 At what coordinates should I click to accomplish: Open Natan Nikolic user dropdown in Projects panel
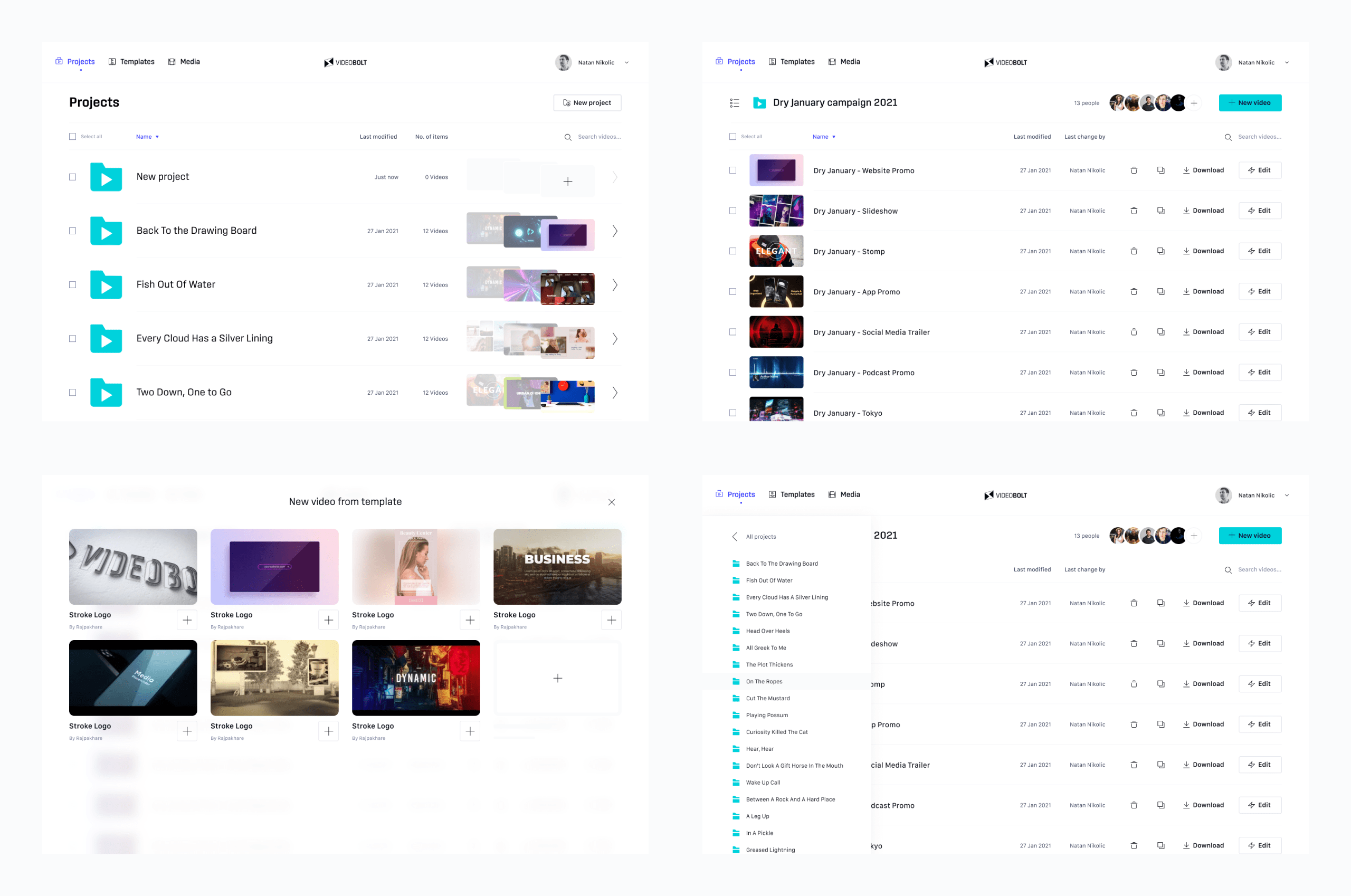tap(626, 63)
